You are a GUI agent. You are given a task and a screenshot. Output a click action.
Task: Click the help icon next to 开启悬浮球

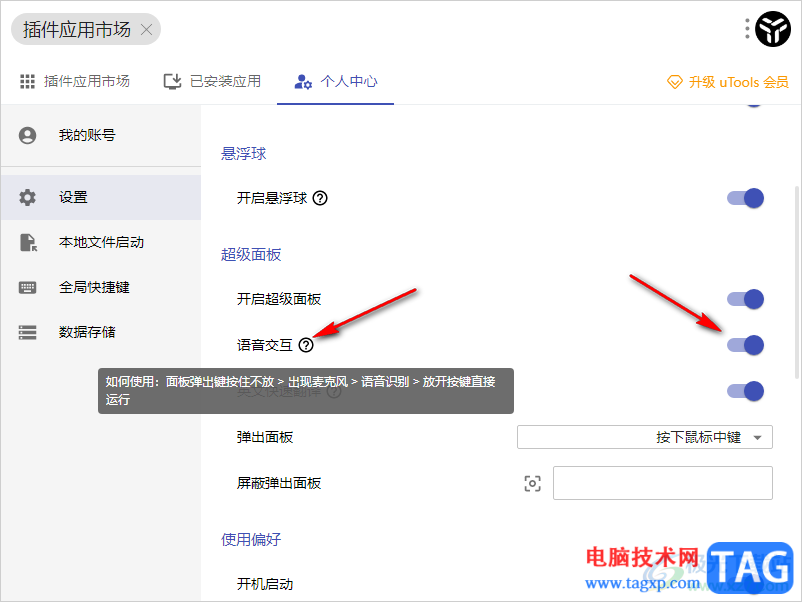(x=320, y=198)
